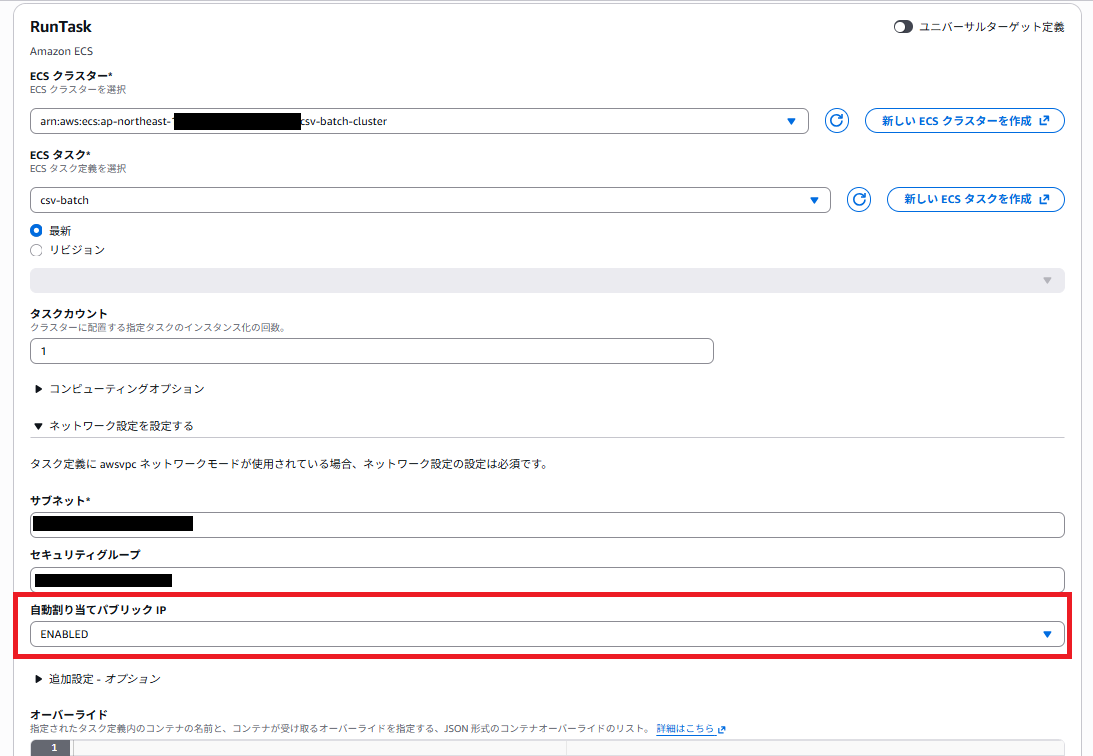Click the オーバーライド heading
This screenshot has width=1093, height=756.
pyautogui.click(x=69, y=714)
